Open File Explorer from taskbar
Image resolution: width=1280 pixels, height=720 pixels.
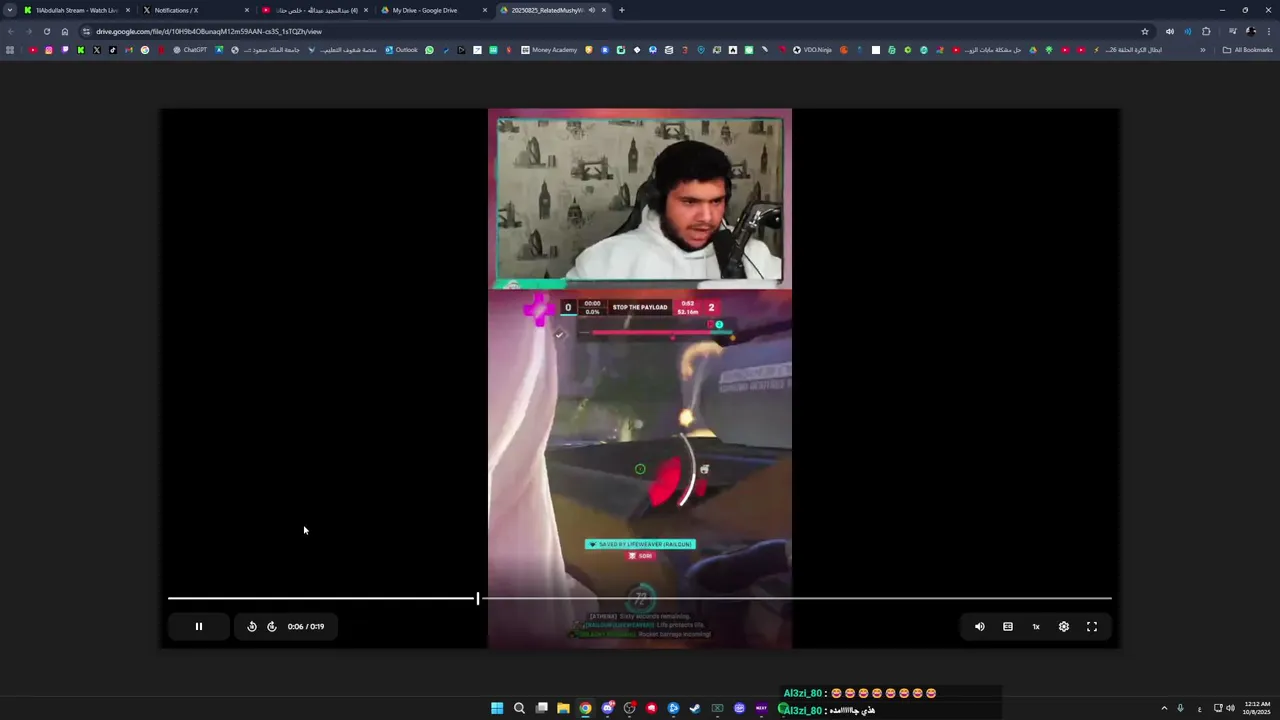tap(563, 708)
